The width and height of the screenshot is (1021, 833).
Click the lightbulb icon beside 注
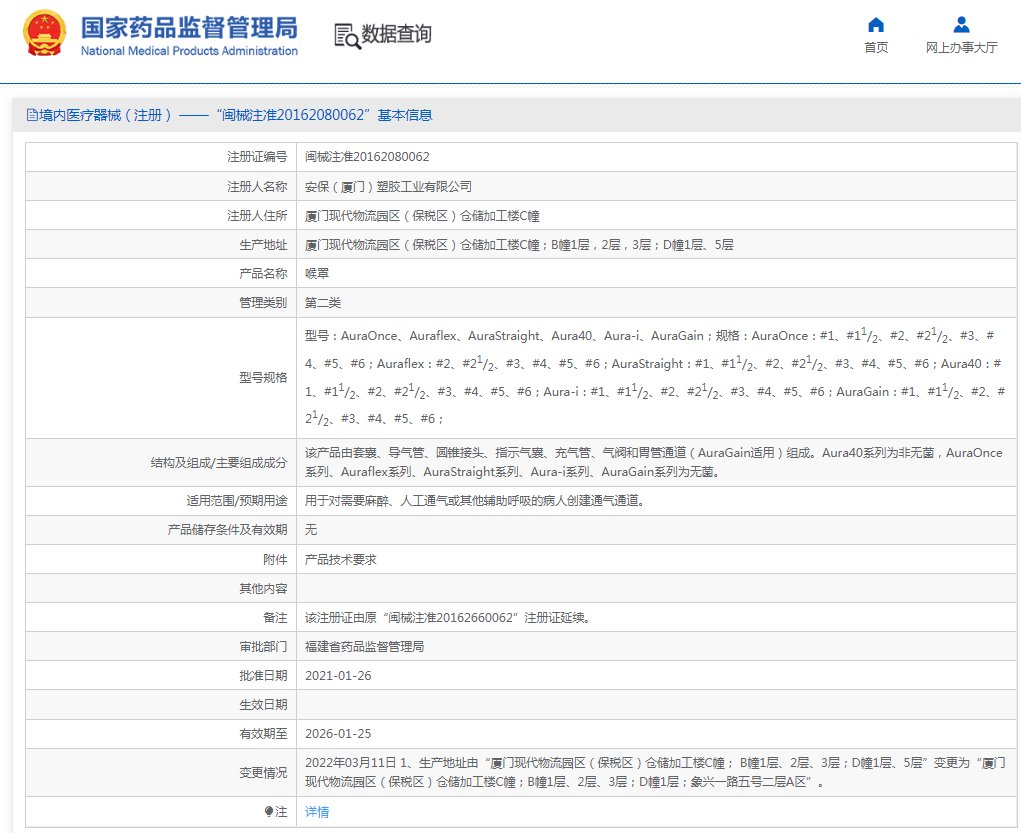click(269, 812)
